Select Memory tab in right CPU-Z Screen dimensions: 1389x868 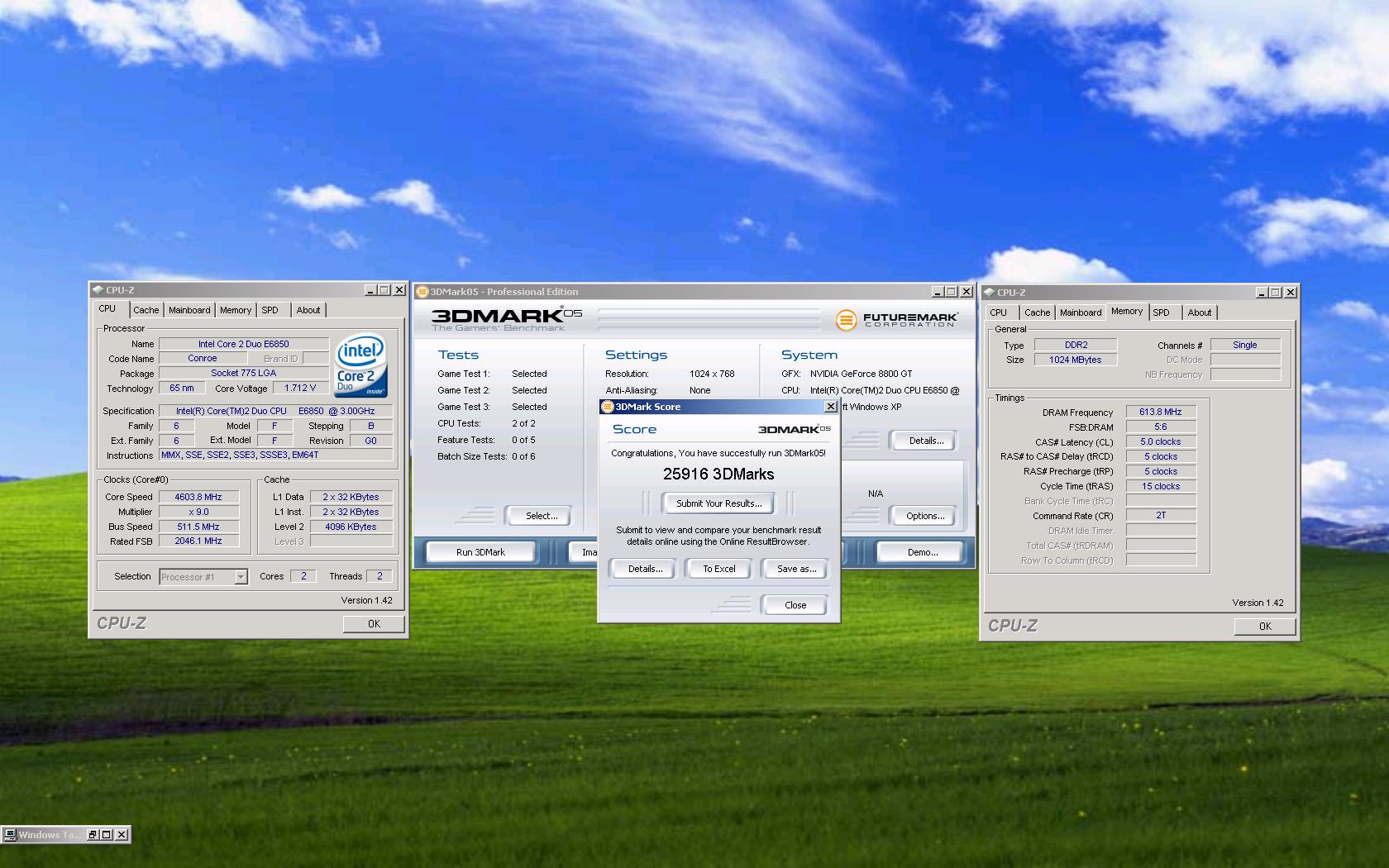[1127, 311]
